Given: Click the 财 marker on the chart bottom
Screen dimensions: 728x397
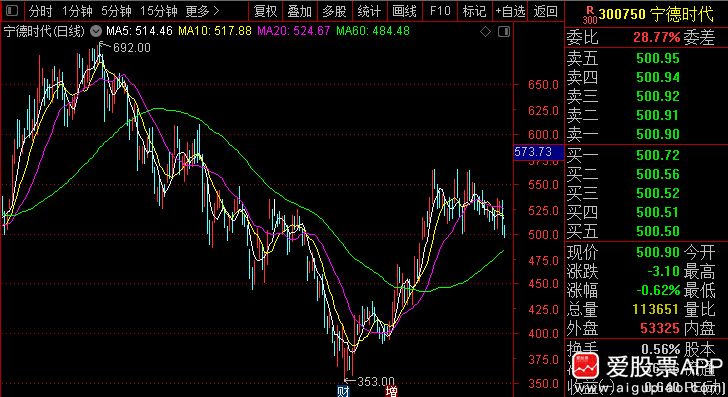Looking at the screenshot, I should click(343, 391).
